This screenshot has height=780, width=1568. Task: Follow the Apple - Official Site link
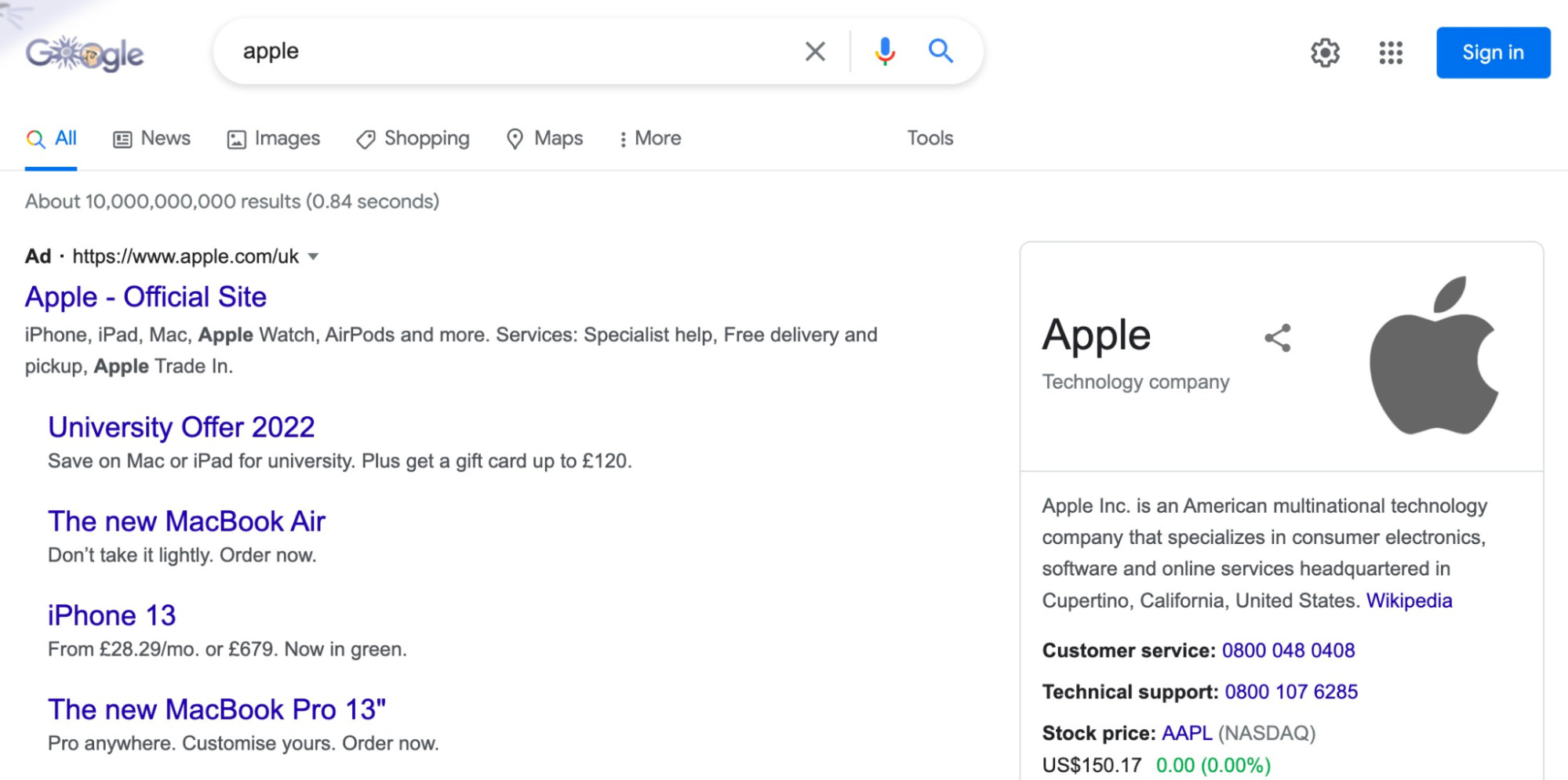point(145,297)
